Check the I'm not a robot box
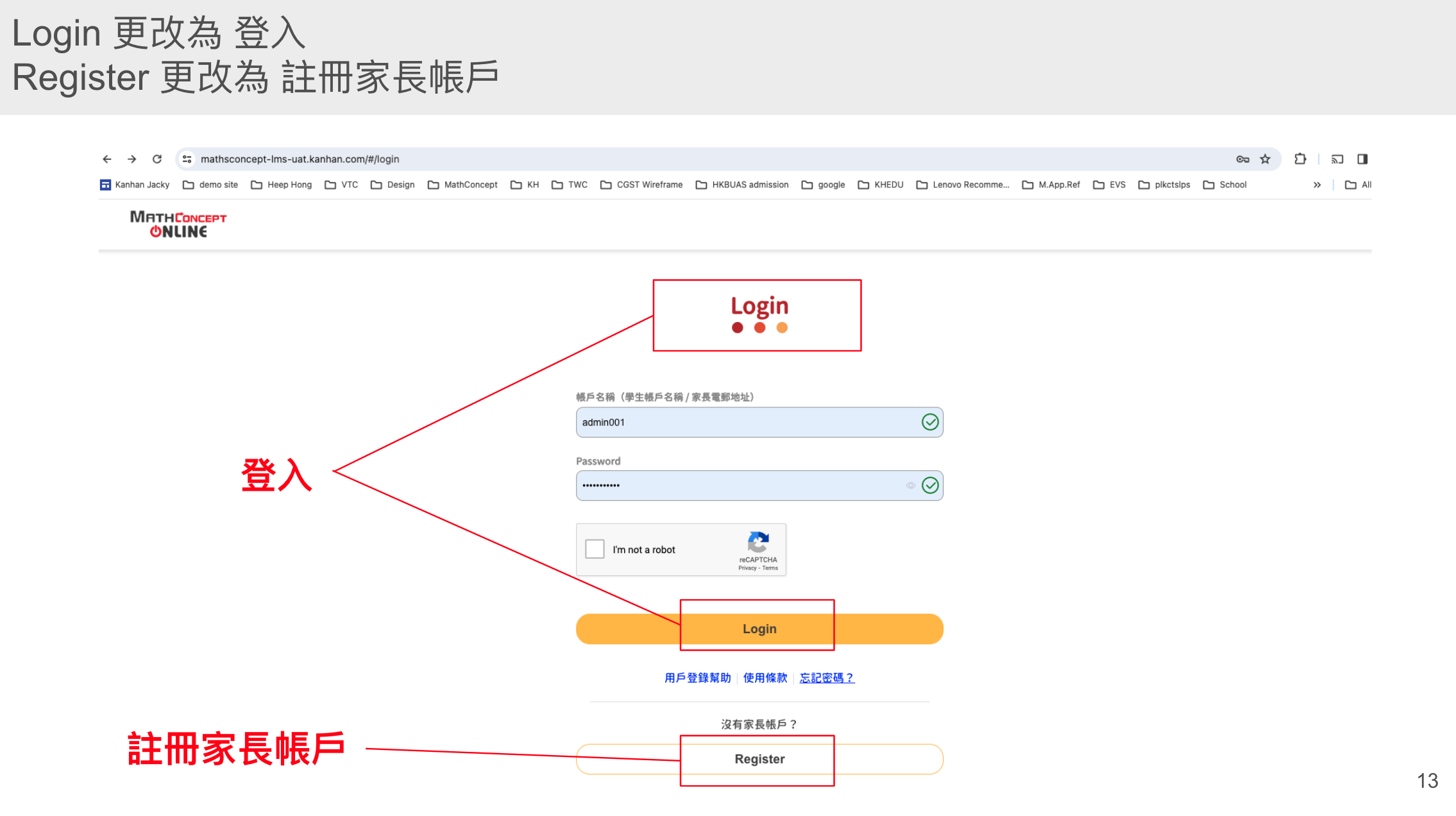This screenshot has width=1456, height=816. coord(595,549)
